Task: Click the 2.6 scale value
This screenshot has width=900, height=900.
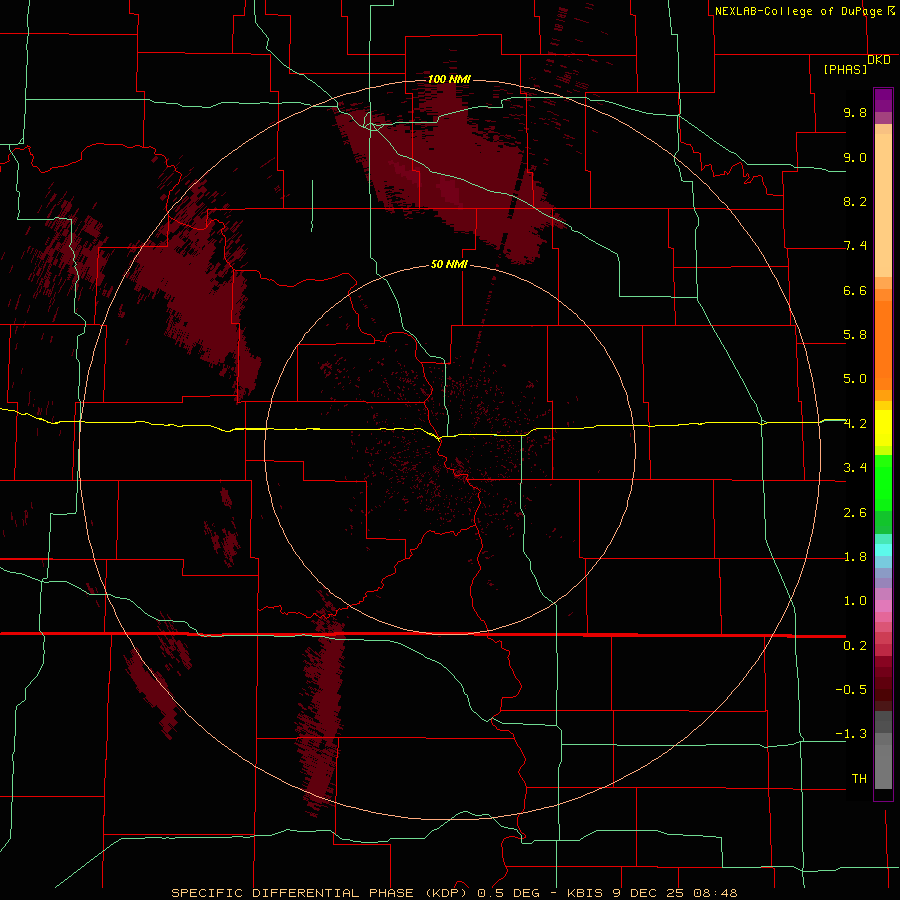Action: [x=855, y=513]
